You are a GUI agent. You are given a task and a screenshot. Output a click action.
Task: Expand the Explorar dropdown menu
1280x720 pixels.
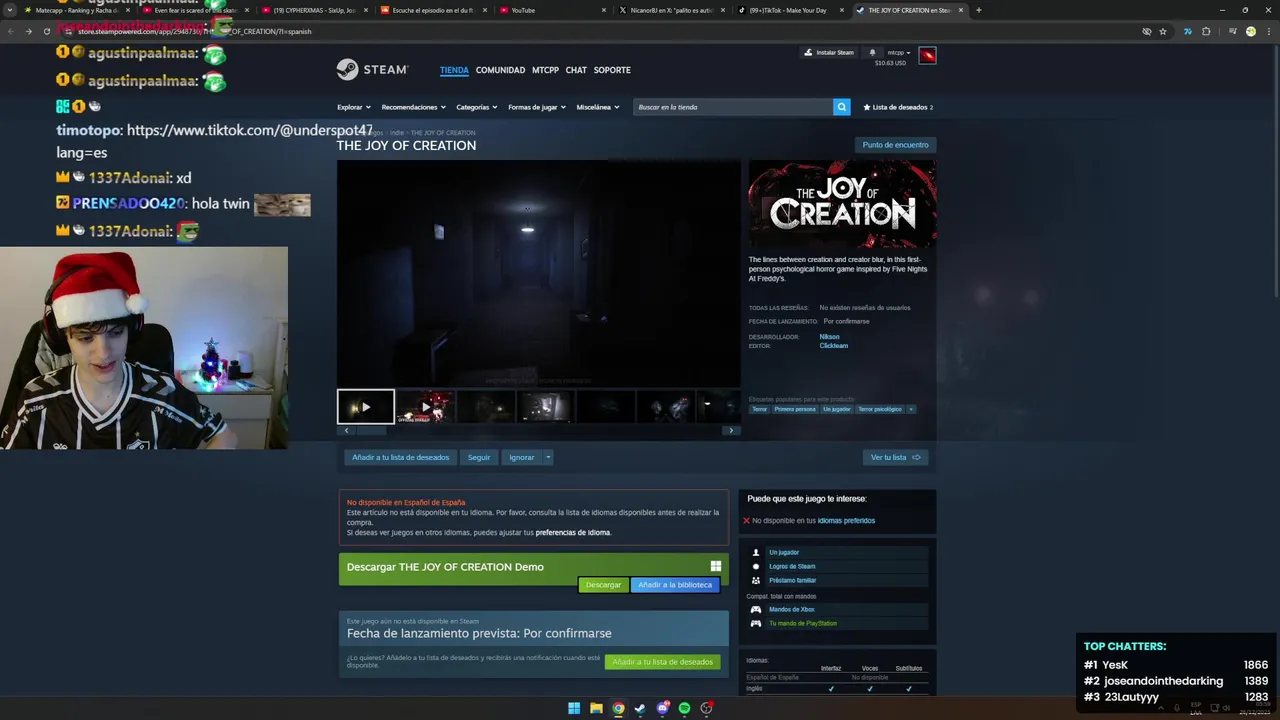[x=354, y=107]
